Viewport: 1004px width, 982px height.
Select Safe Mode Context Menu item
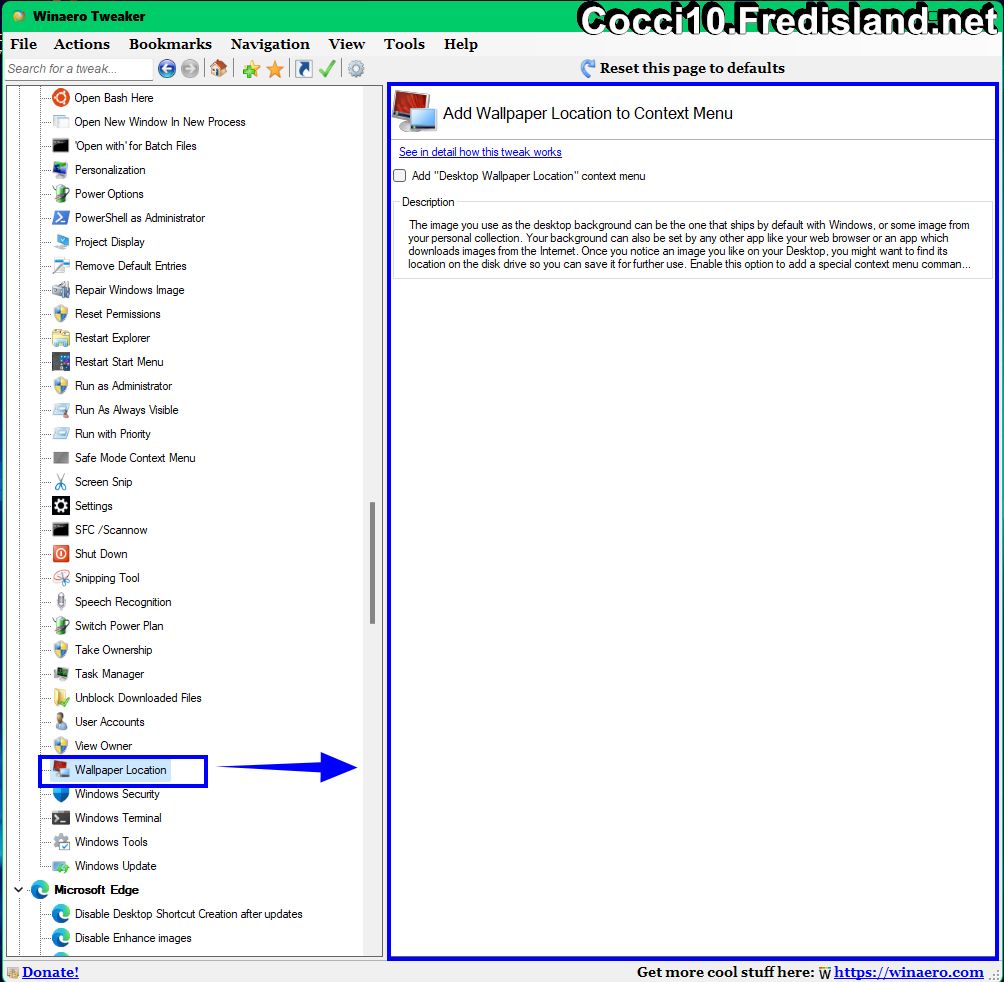[135, 458]
